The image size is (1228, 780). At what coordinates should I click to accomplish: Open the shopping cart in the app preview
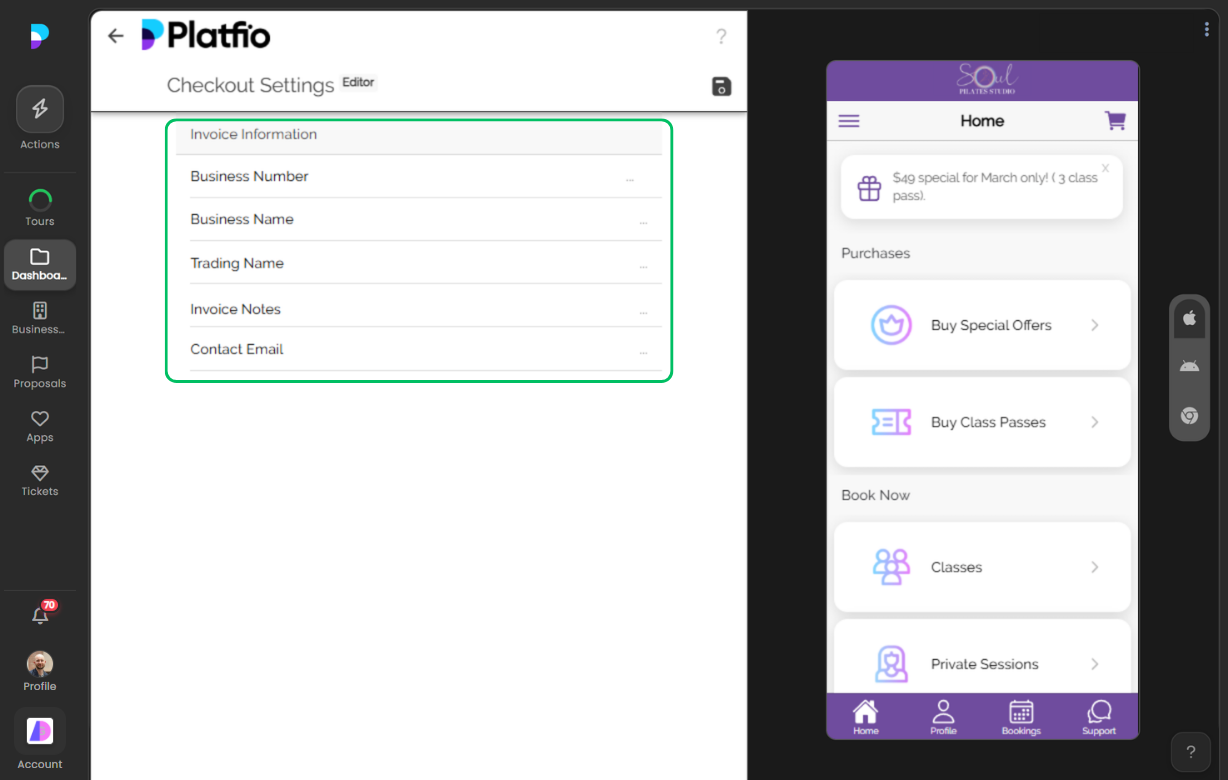pos(1115,120)
